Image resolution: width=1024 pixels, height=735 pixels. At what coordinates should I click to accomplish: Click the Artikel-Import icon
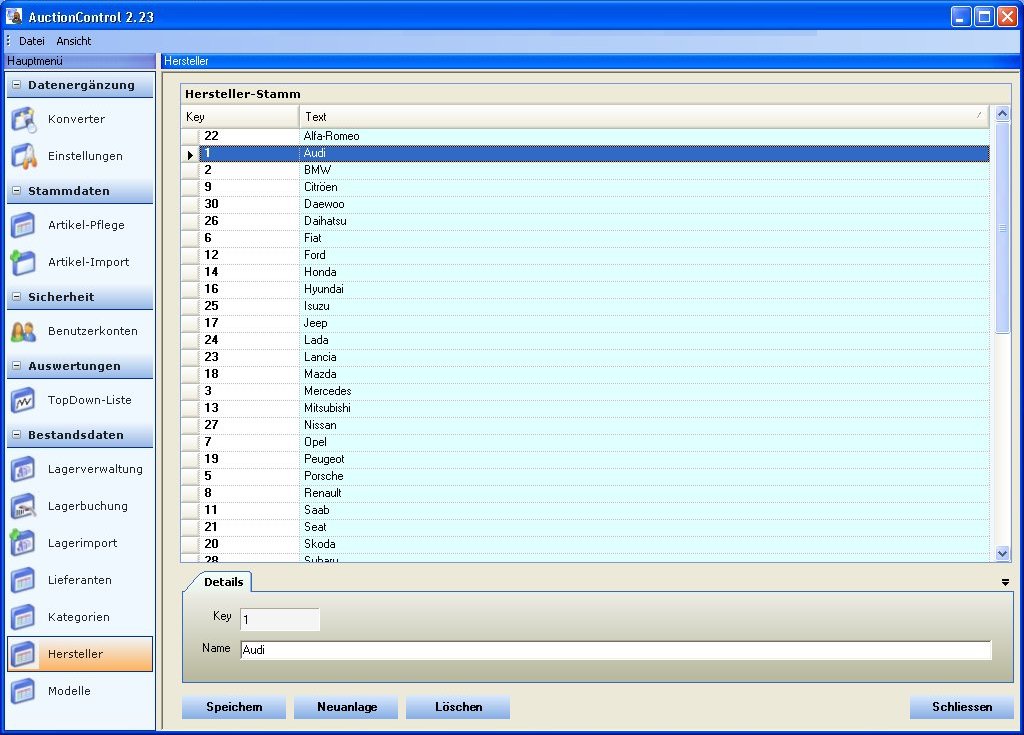(24, 262)
